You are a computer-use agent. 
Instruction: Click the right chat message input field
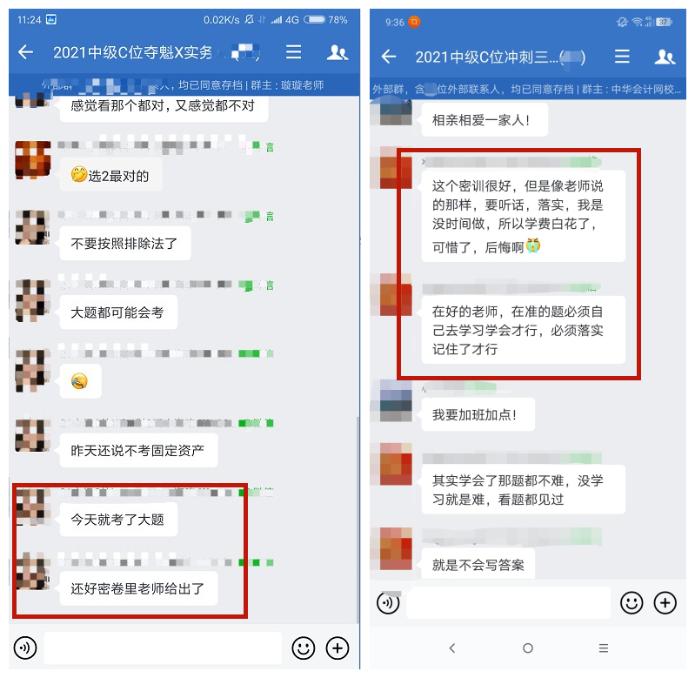(508, 603)
